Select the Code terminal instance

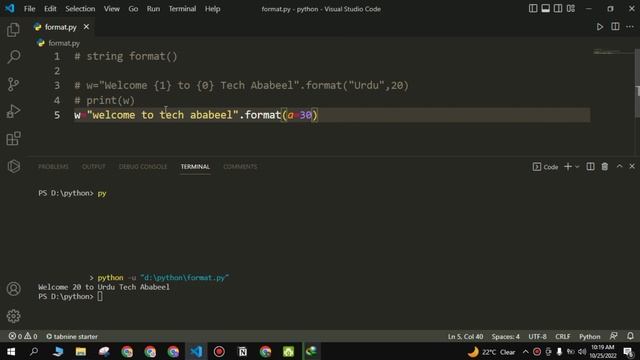pos(546,167)
